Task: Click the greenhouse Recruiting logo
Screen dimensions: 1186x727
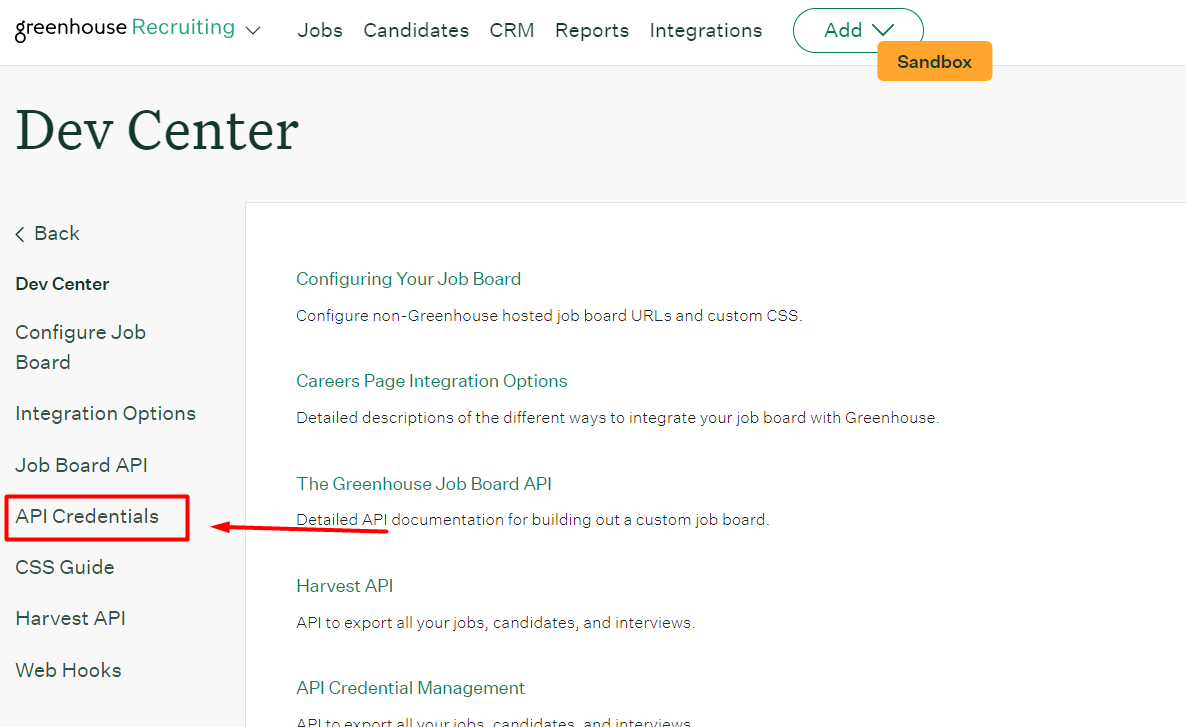Action: (x=125, y=29)
